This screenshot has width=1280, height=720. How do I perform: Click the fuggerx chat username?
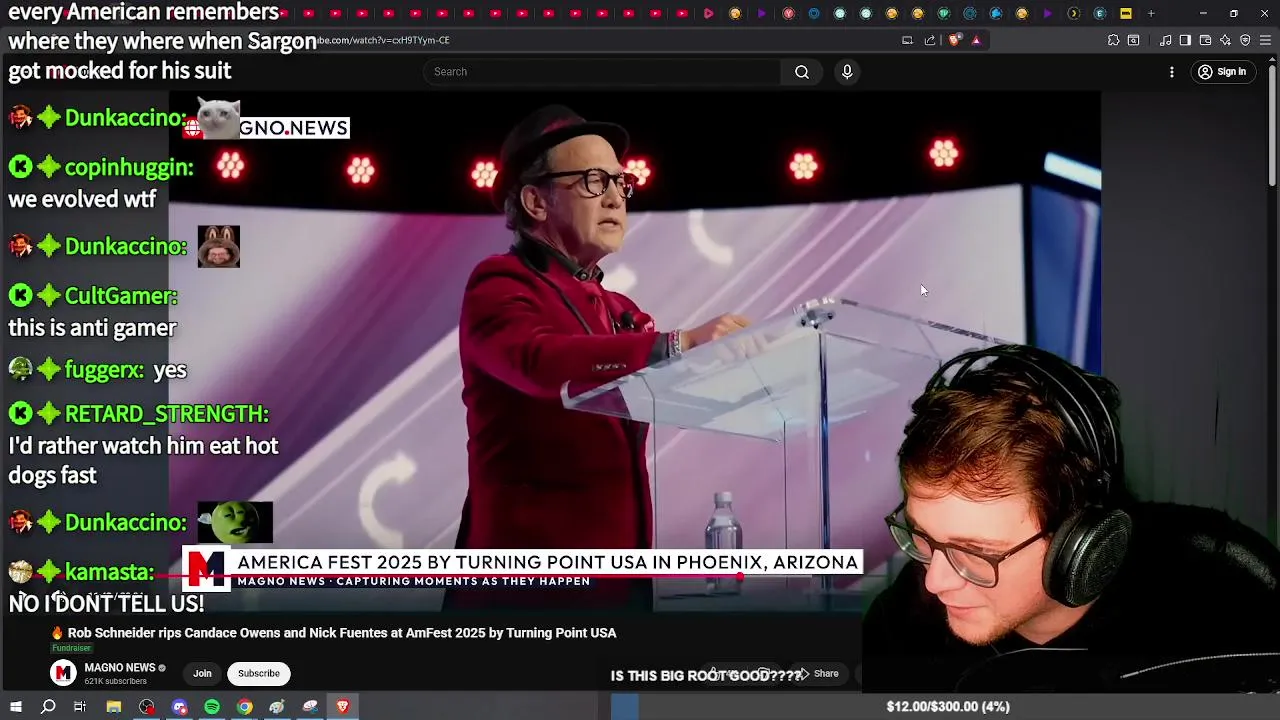[104, 370]
